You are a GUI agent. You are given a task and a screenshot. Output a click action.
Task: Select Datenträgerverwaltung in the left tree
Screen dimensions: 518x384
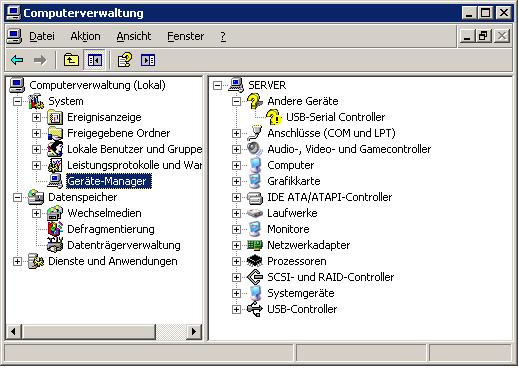point(124,245)
